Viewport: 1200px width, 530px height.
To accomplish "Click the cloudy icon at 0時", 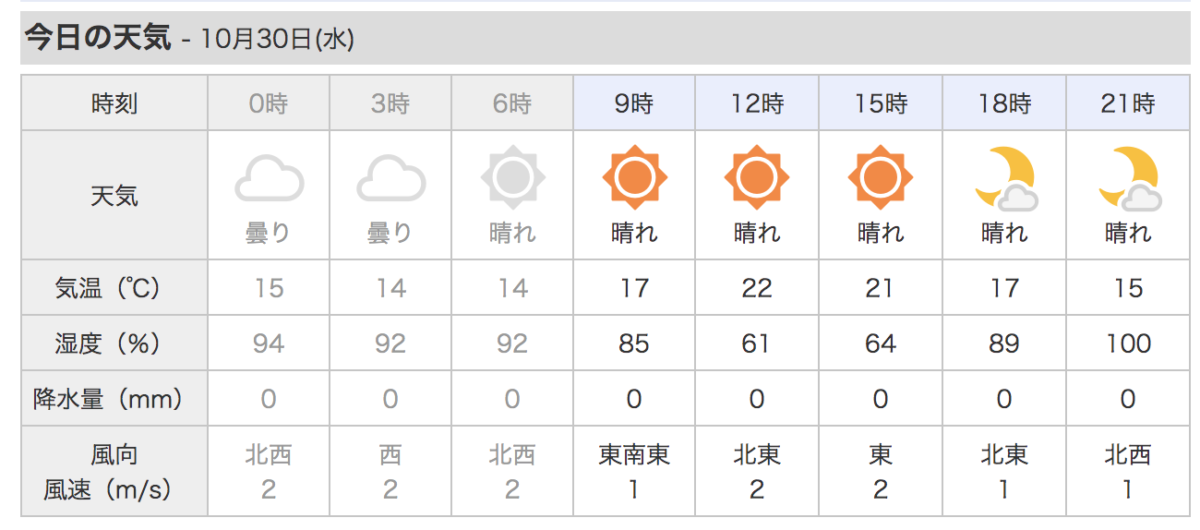I will (269, 179).
